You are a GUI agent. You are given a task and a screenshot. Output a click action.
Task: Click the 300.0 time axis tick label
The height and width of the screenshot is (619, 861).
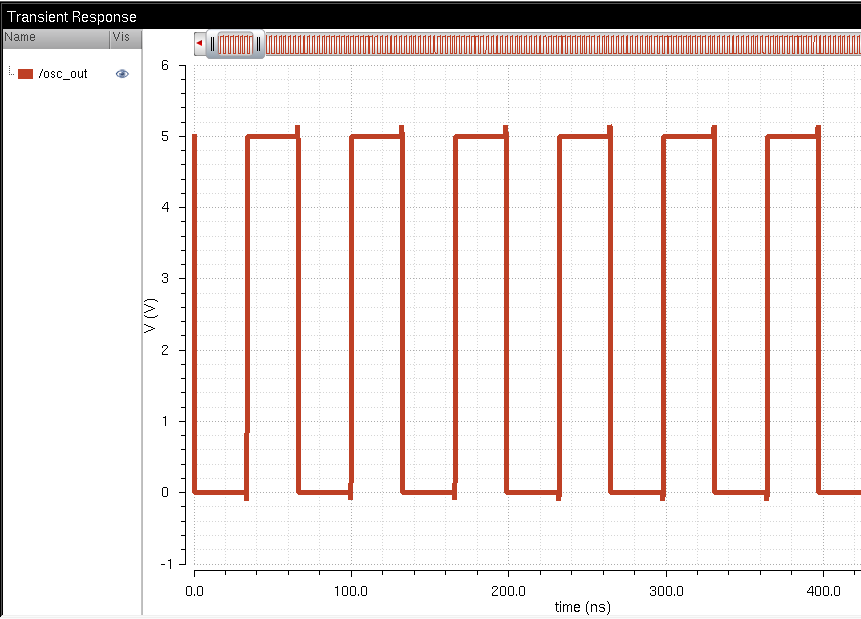click(666, 591)
